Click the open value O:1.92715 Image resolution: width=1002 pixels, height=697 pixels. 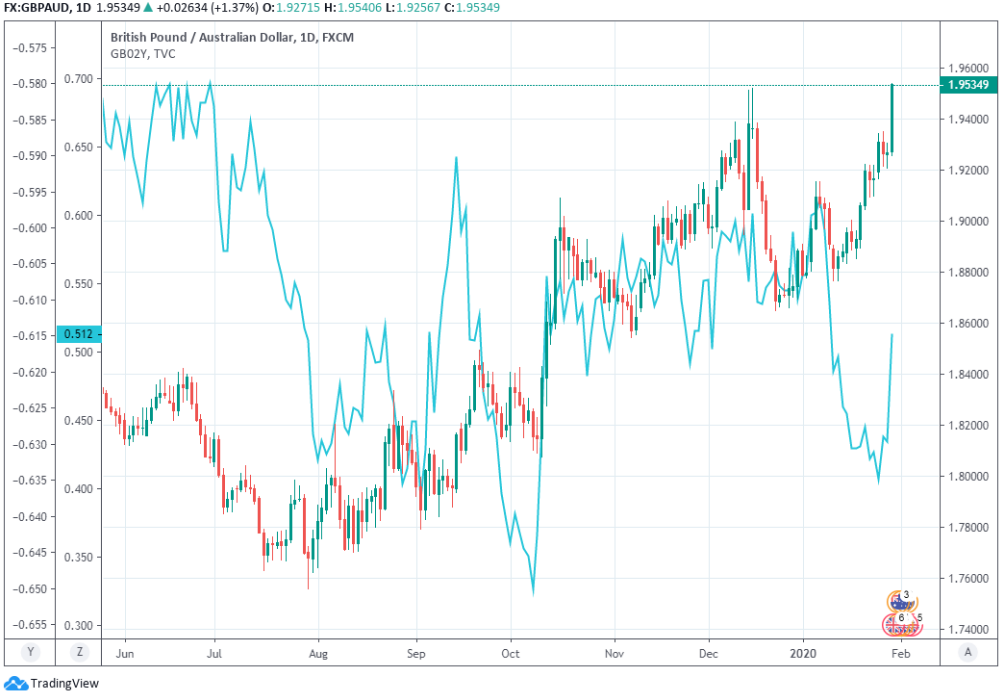coord(293,8)
